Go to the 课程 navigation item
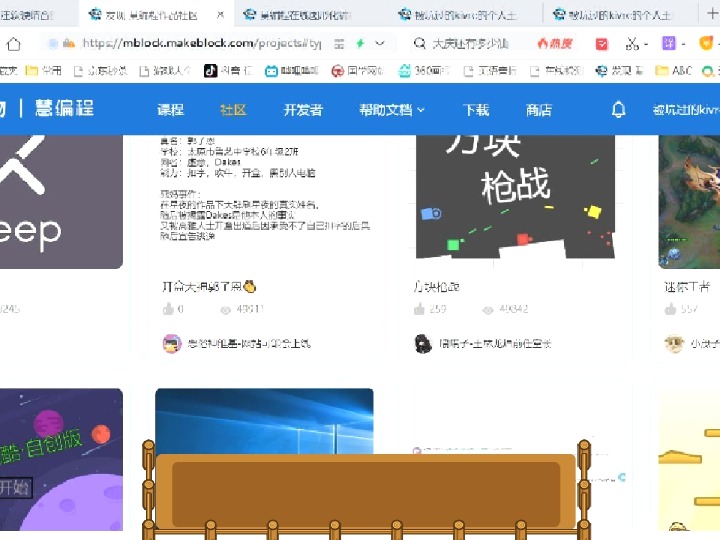 (x=171, y=110)
